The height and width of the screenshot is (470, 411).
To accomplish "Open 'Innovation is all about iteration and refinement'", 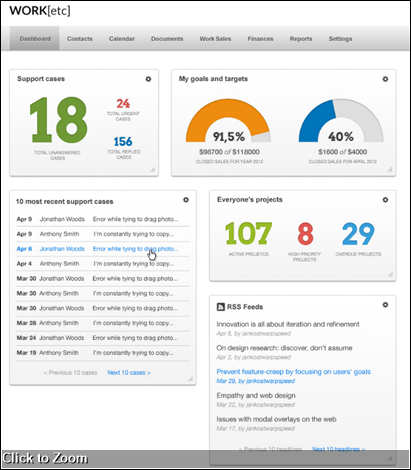I will pos(288,324).
